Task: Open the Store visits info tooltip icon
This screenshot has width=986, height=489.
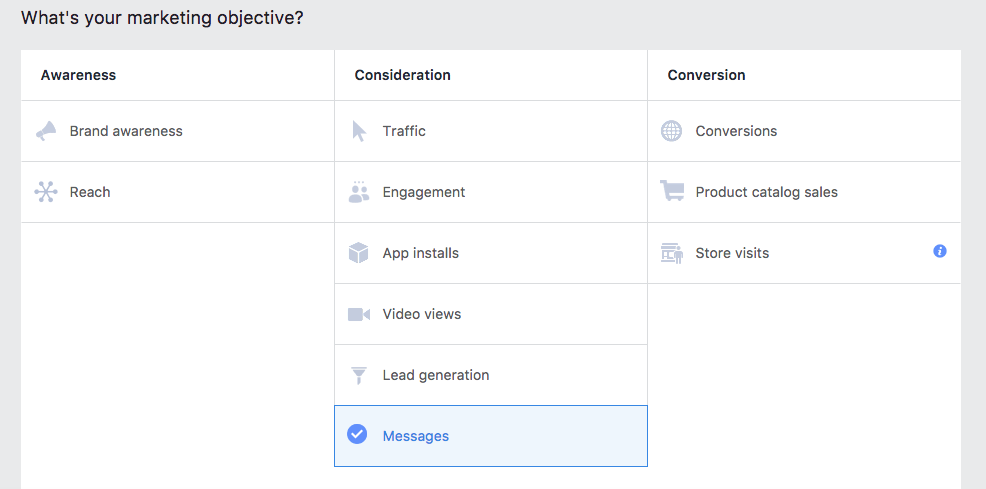Action: pos(940,251)
